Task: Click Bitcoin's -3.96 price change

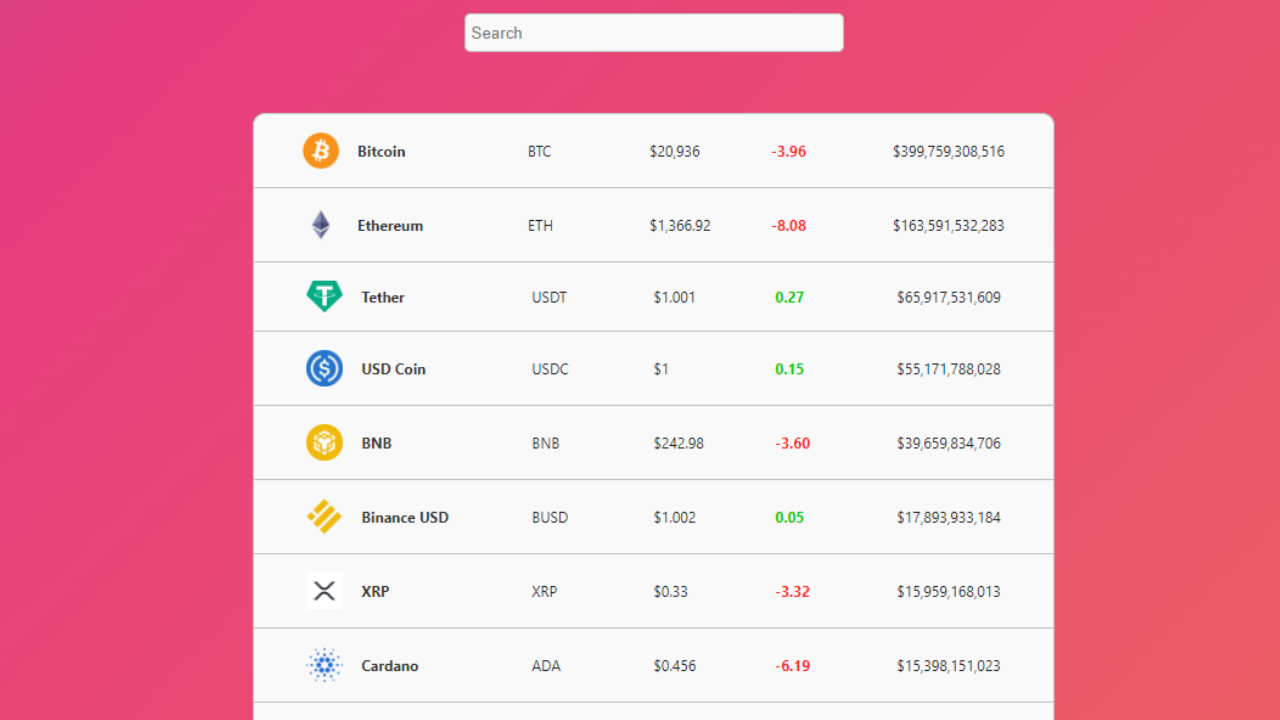Action: (x=789, y=152)
